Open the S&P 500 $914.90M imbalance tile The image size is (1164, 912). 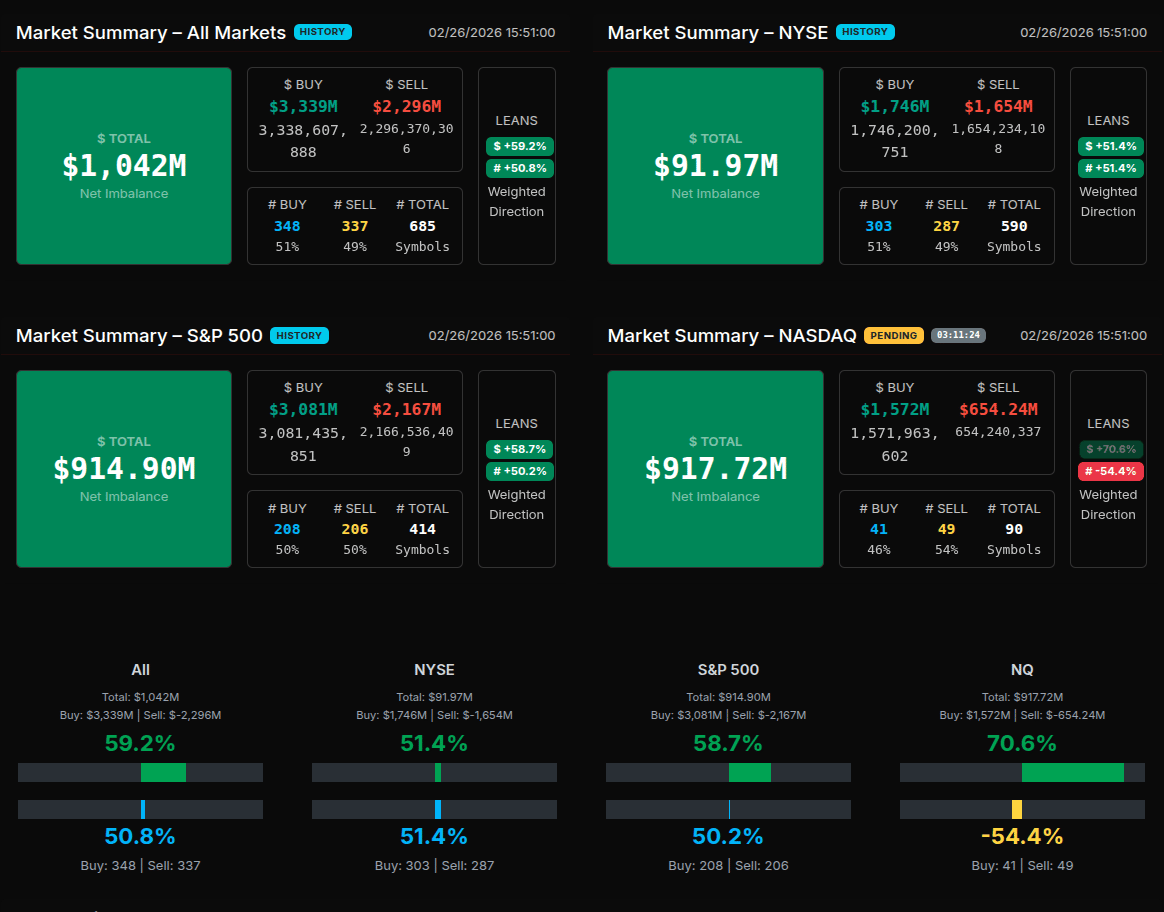(124, 469)
